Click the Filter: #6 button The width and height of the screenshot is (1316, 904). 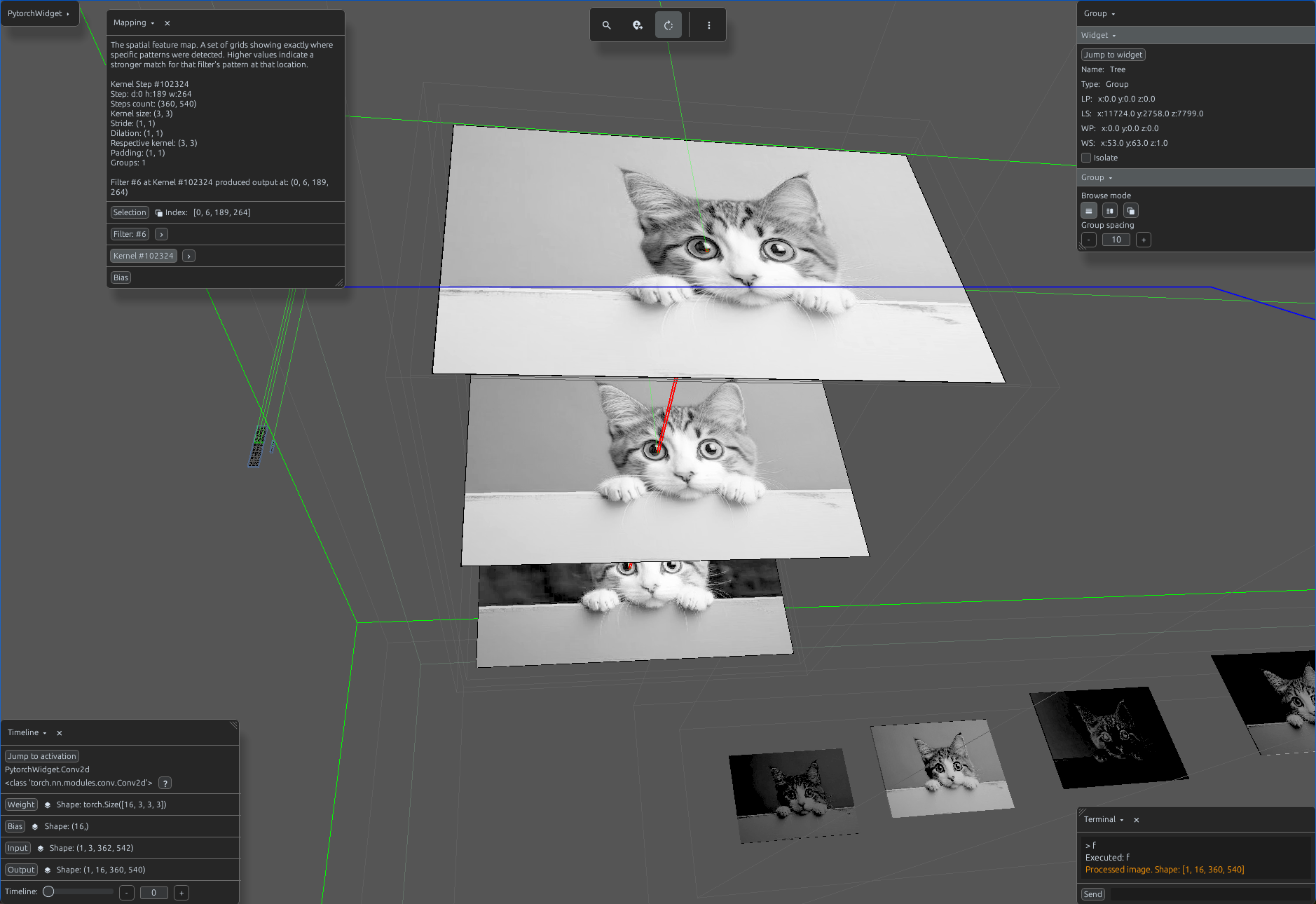130,234
